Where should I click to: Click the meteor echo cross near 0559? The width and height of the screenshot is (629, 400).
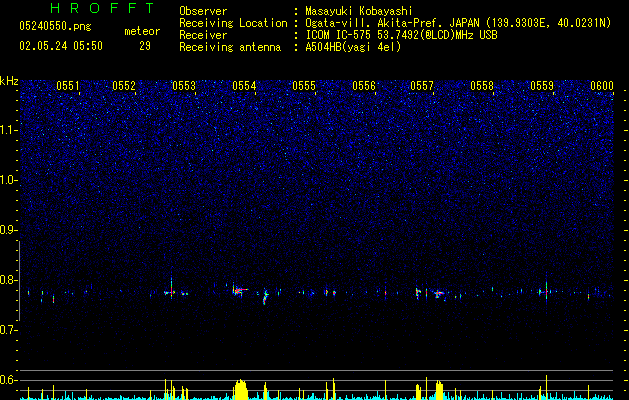(x=546, y=292)
